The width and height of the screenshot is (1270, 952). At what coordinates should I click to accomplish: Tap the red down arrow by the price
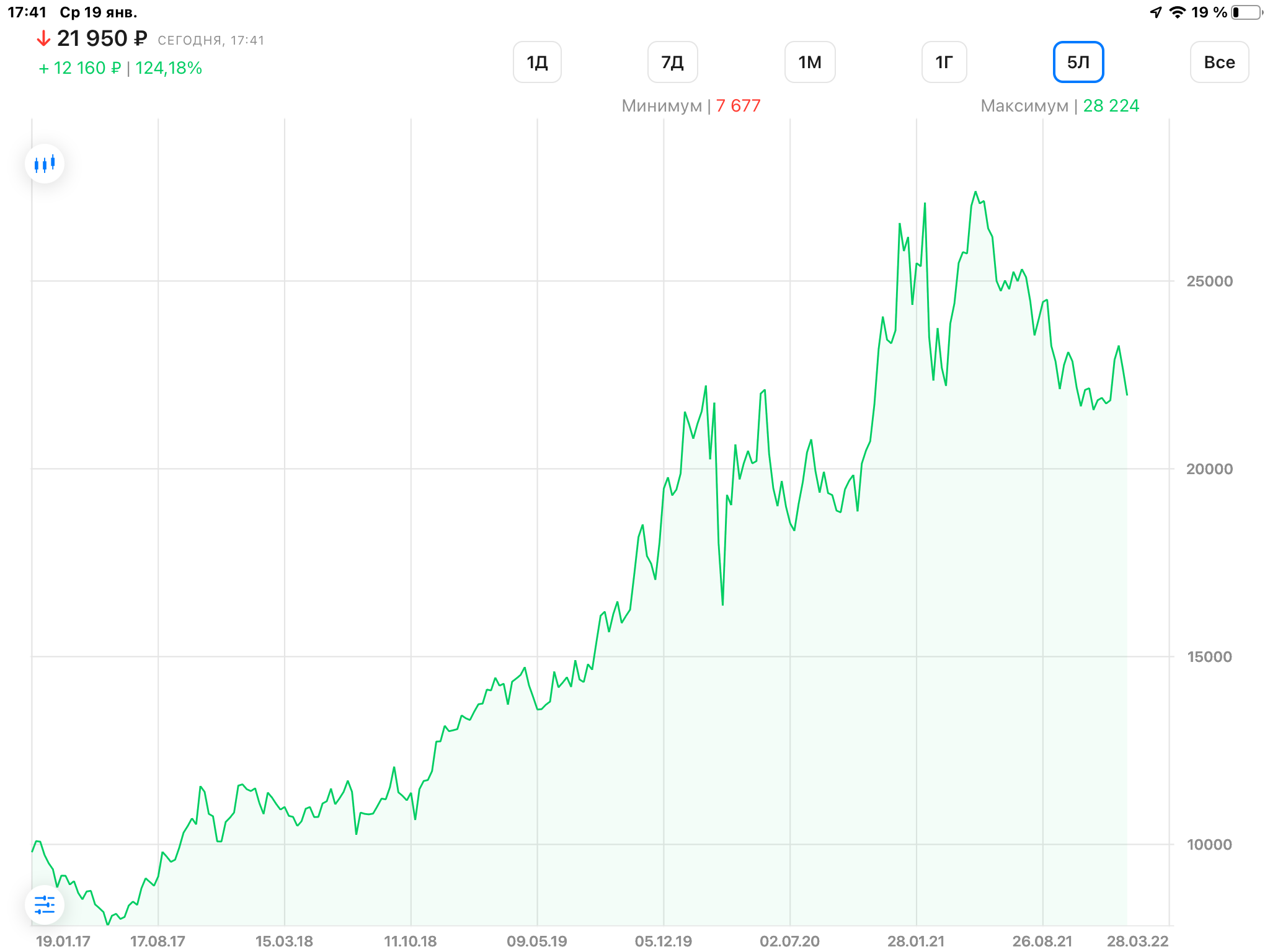tap(43, 39)
